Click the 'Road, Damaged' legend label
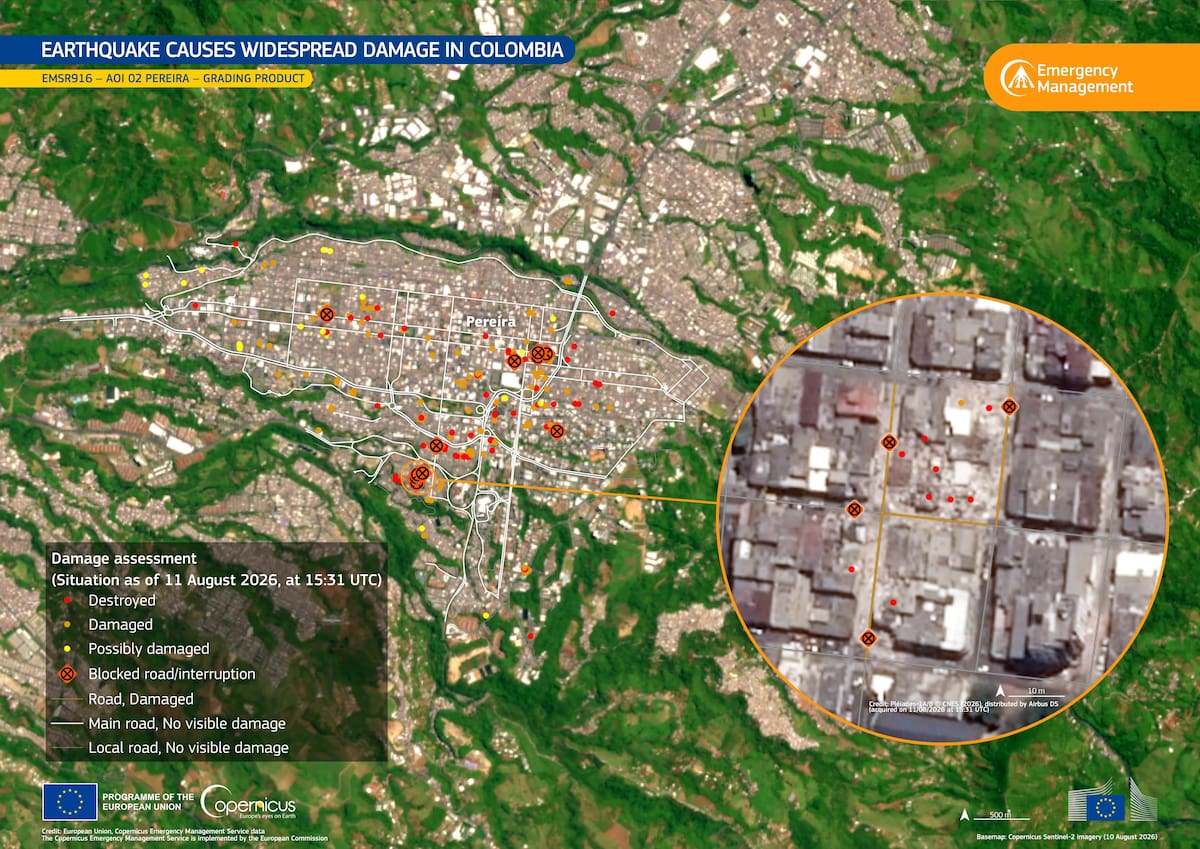This screenshot has width=1200, height=849. (x=141, y=699)
